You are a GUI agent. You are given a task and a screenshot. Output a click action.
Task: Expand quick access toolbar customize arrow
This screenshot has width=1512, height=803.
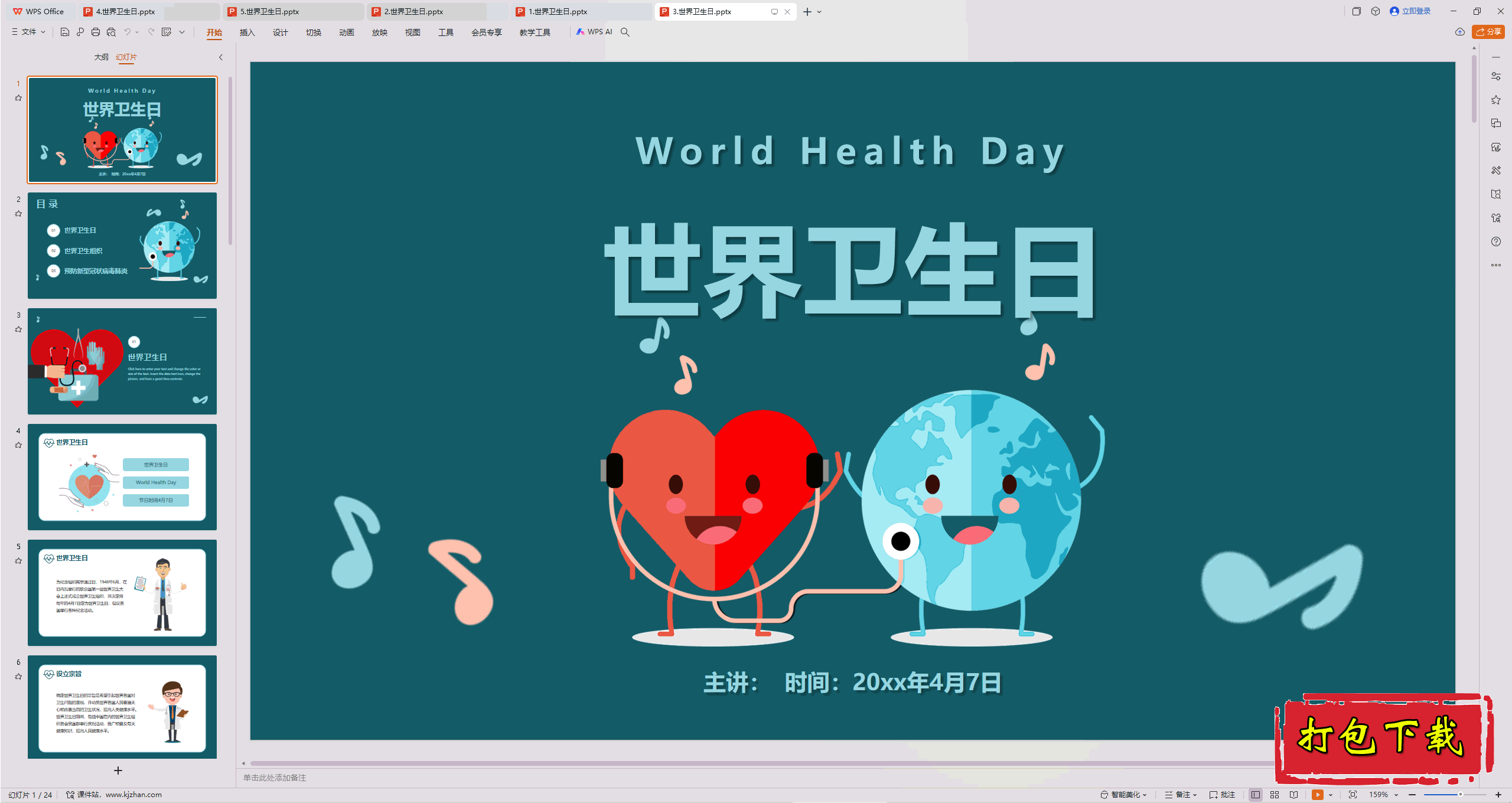coord(182,32)
